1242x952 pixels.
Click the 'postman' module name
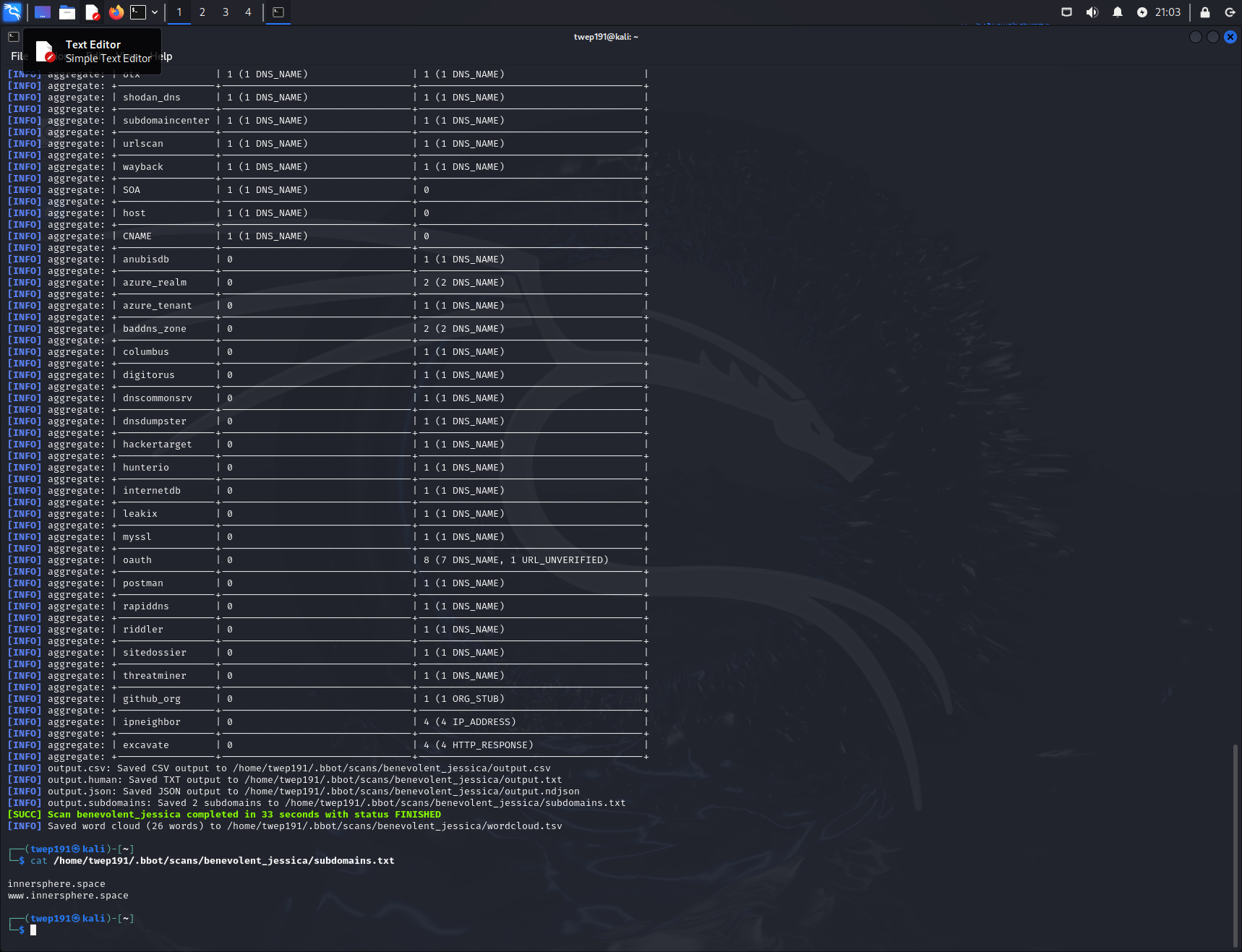pyautogui.click(x=143, y=583)
